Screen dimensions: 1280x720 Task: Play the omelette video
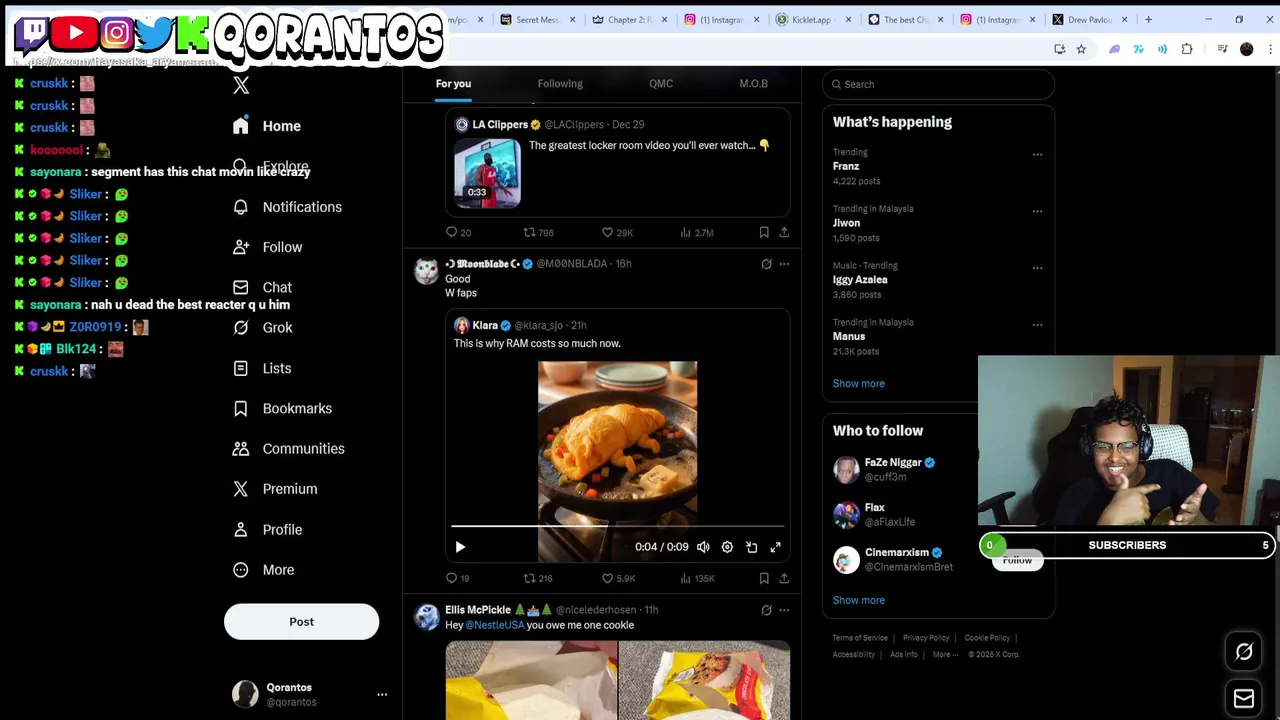pos(460,547)
